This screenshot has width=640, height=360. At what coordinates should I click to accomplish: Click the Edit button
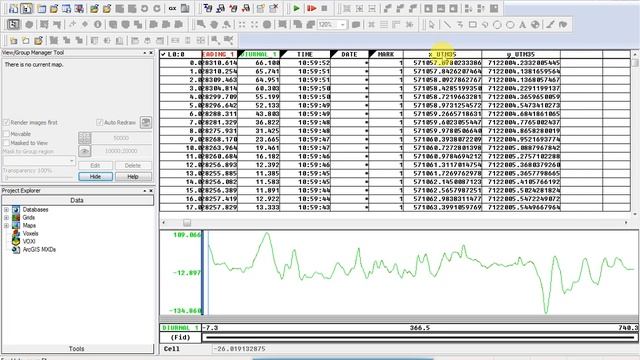[95, 165]
